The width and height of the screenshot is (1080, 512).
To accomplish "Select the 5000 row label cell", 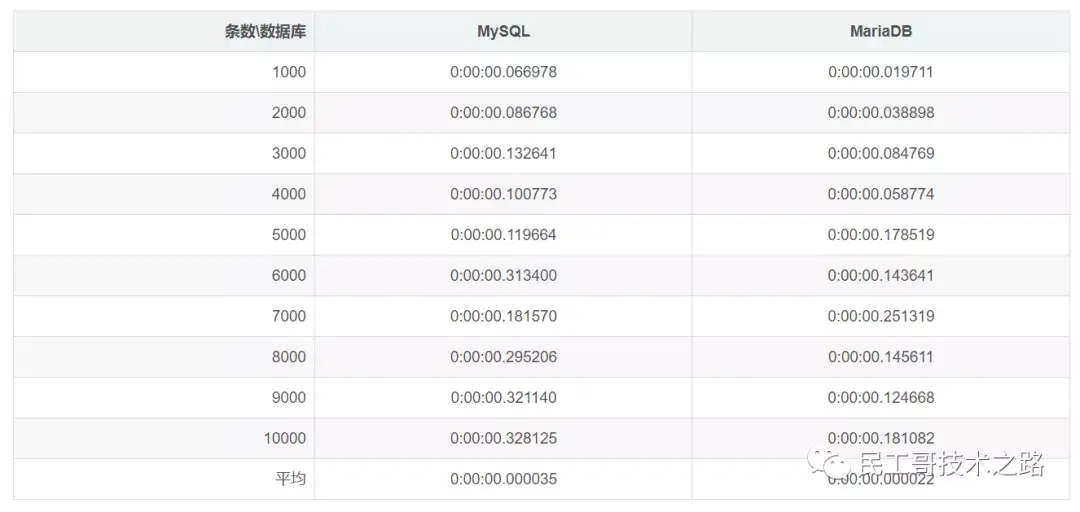I will tap(288, 235).
